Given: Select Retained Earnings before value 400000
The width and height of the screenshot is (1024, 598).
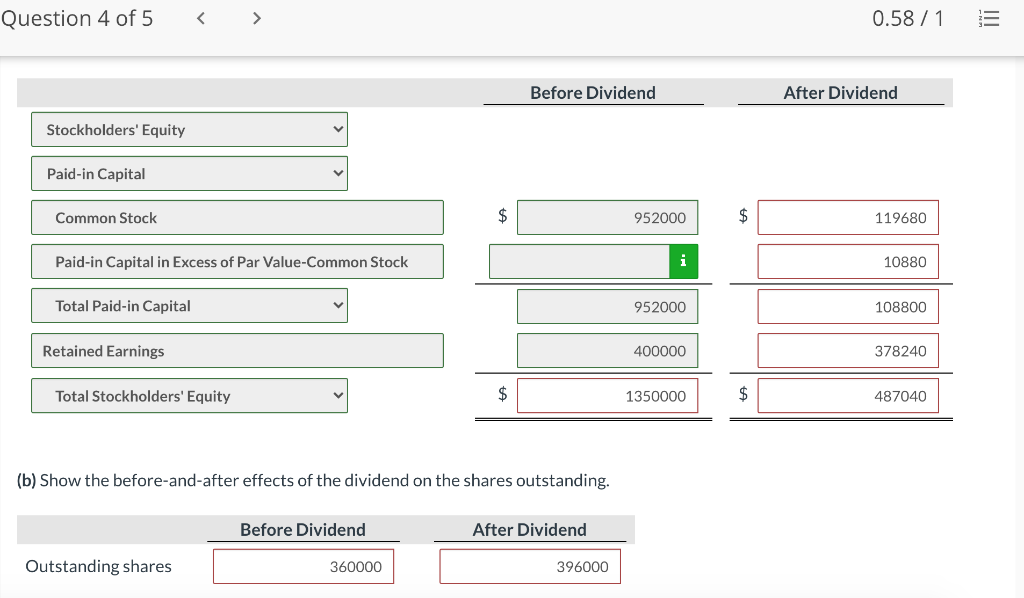Looking at the screenshot, I should [x=607, y=351].
